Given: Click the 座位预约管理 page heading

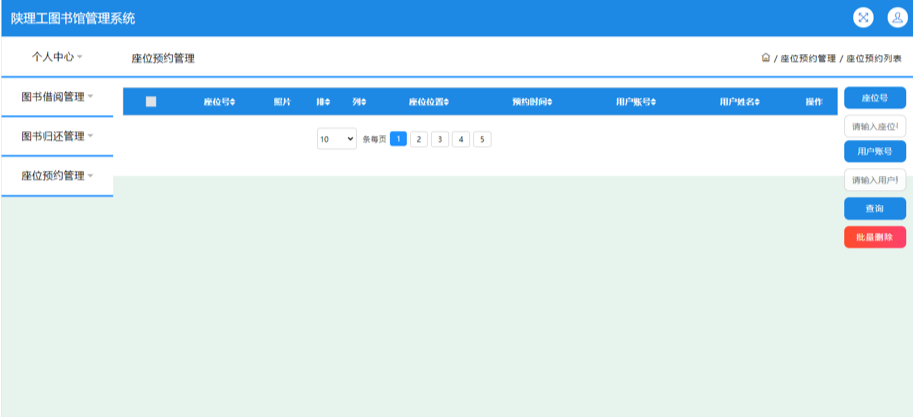Looking at the screenshot, I should pos(163,58).
